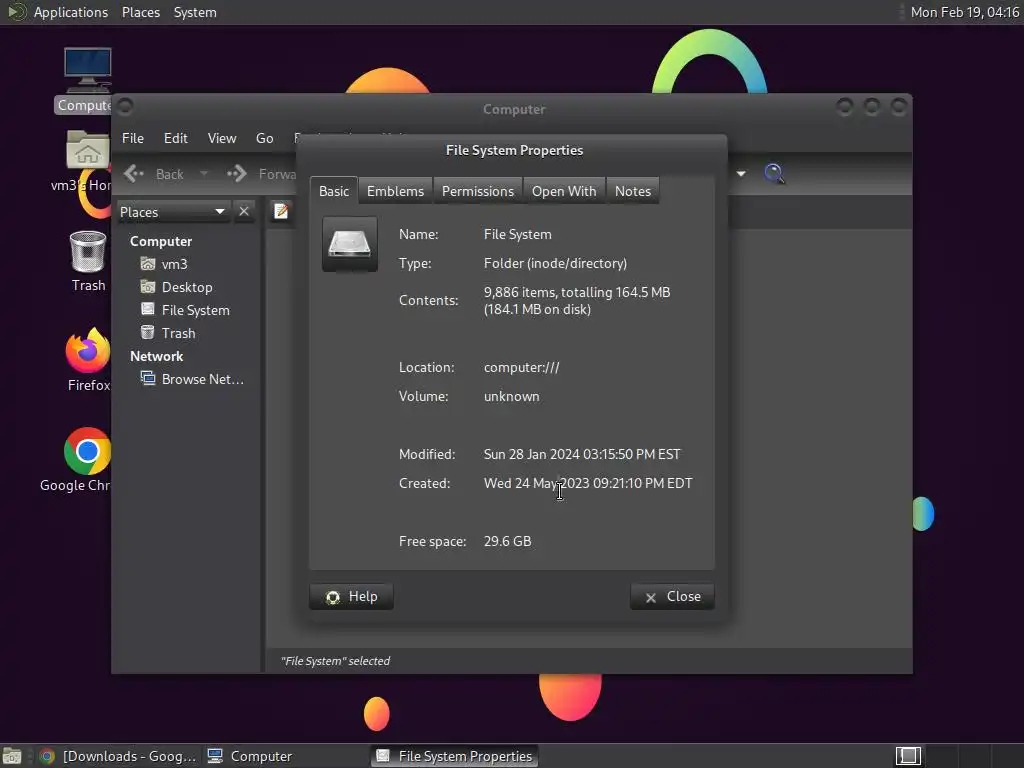Switch to the Notes tab
Screen dimensions: 1024x768
(632, 191)
